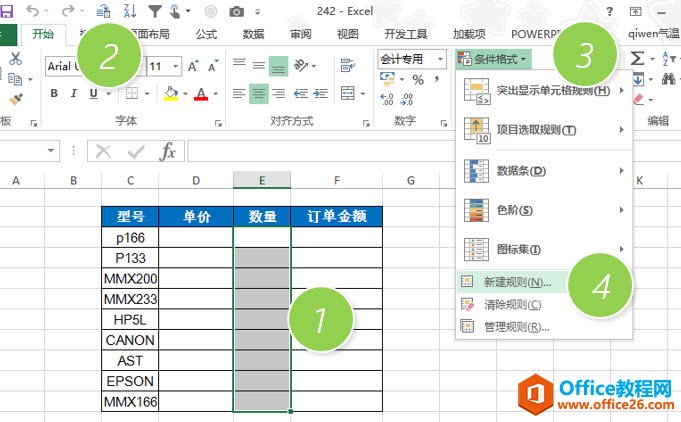Viewport: 681px width, 422px height.
Task: Open 色阶(S) submenu
Action: (544, 210)
